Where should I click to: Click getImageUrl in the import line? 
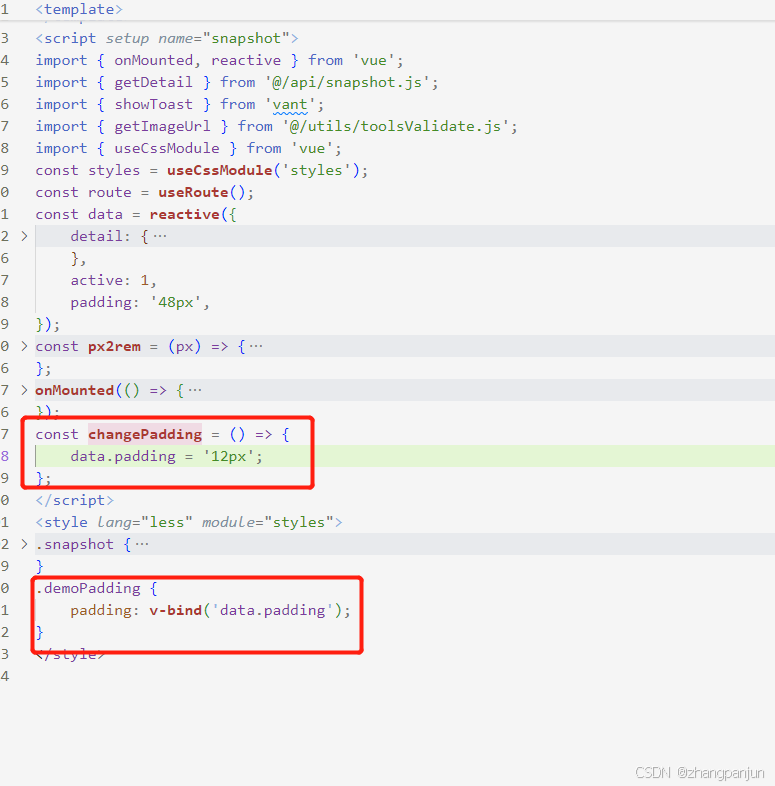tap(162, 127)
